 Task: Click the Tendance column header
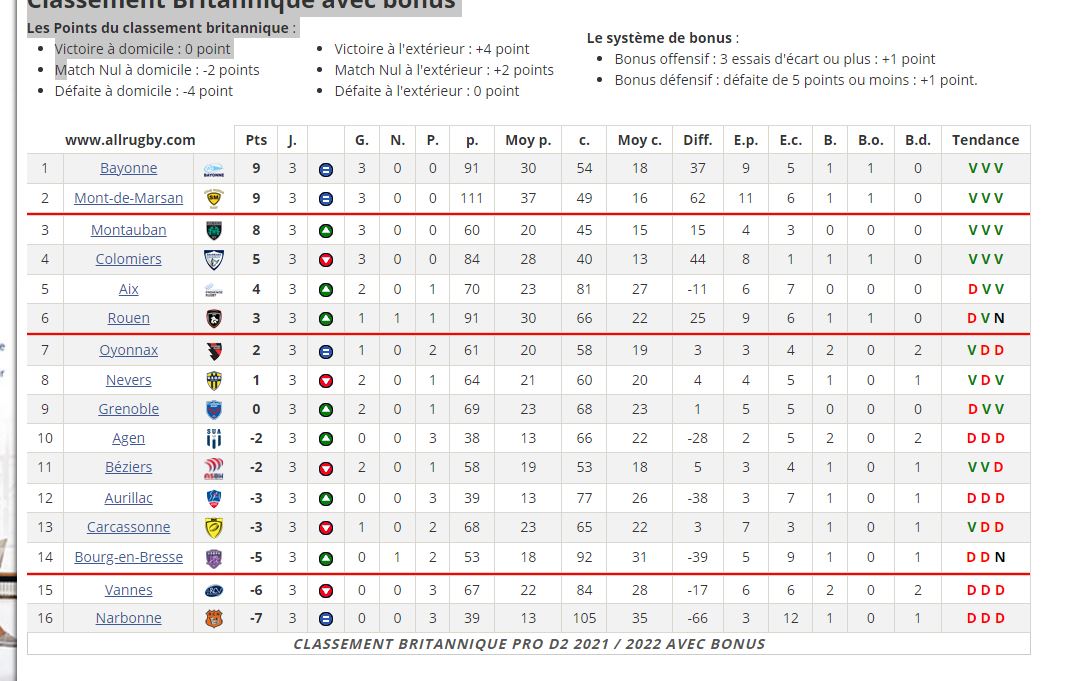point(985,140)
